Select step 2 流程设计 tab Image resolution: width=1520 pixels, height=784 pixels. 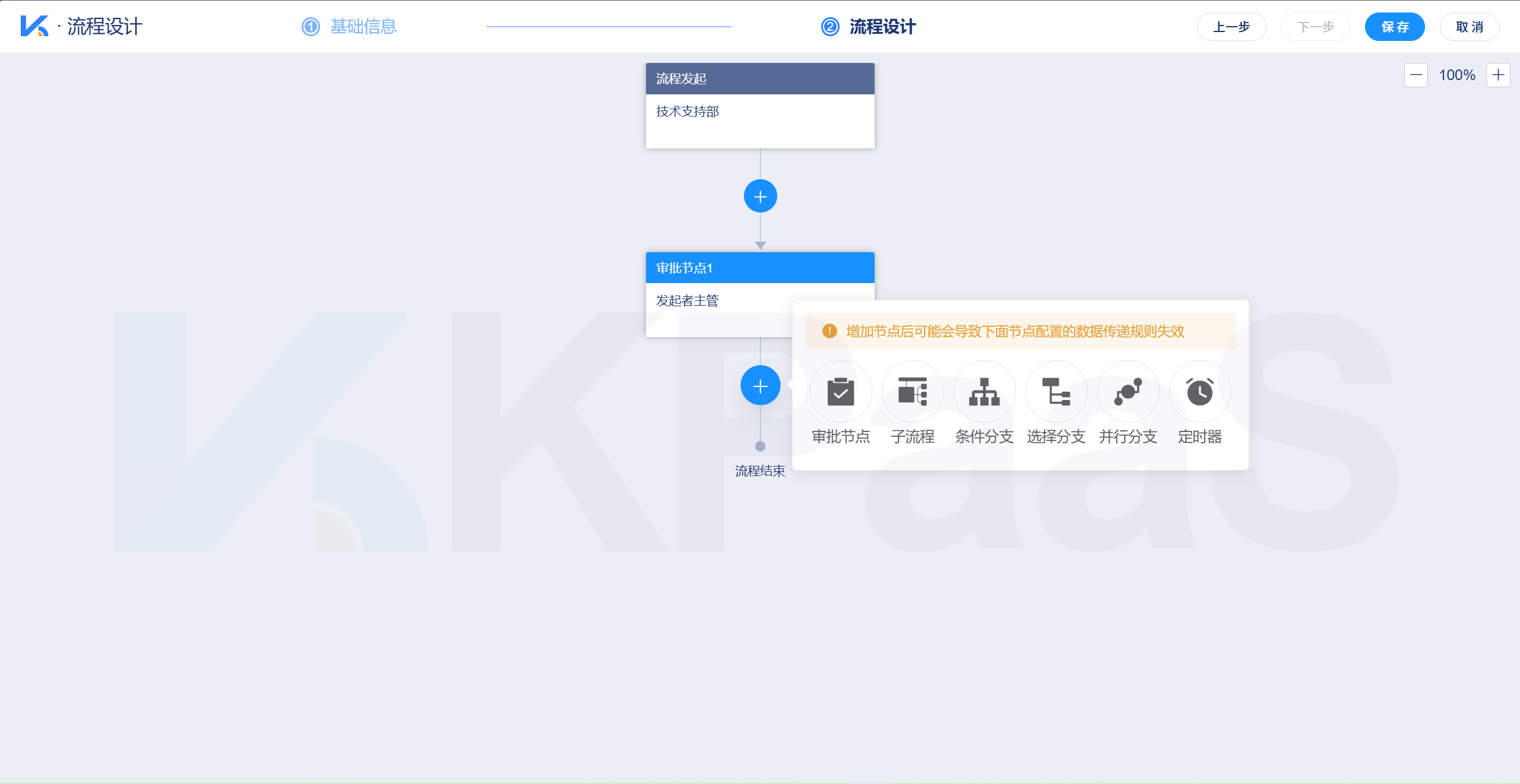point(869,27)
